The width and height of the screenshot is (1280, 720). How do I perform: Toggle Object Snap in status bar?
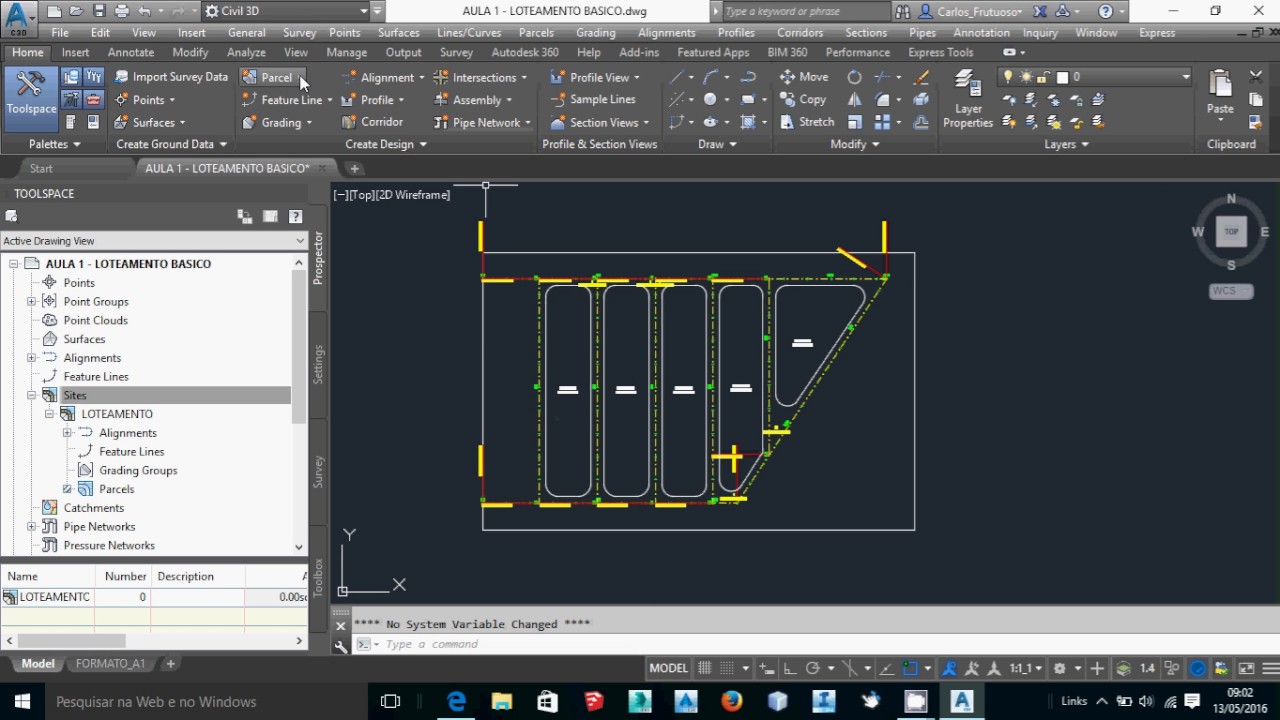tap(911, 668)
